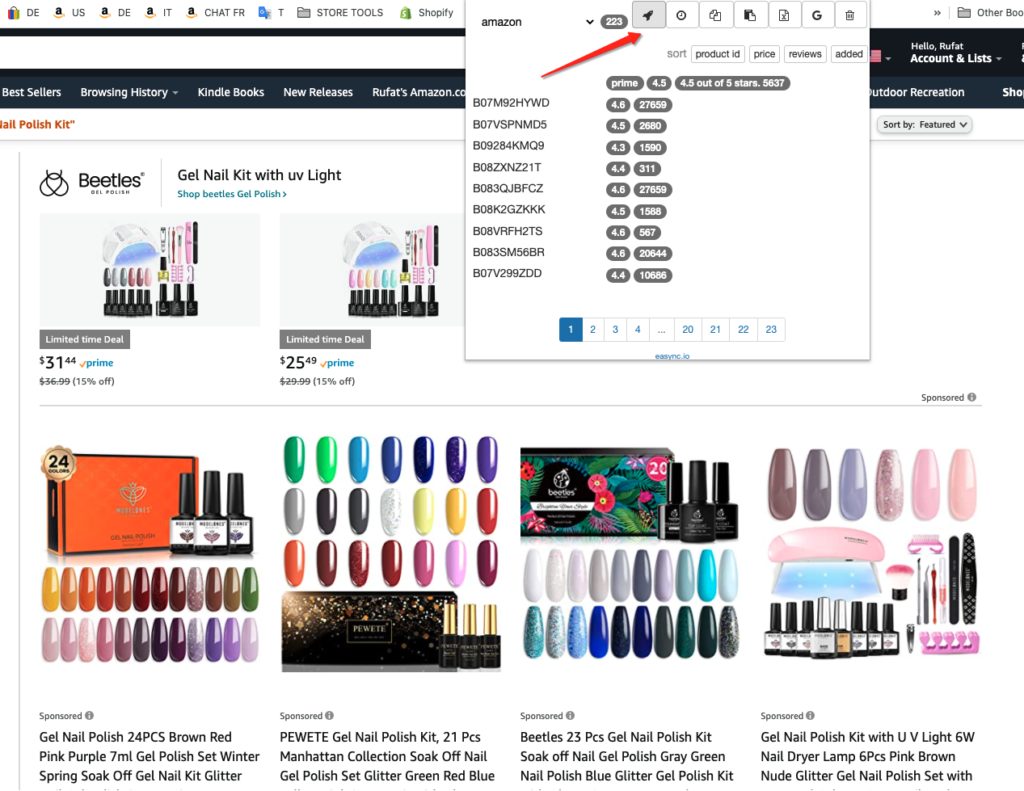Click the paste clipboard icon button
This screenshot has width=1024, height=791.
750,15
